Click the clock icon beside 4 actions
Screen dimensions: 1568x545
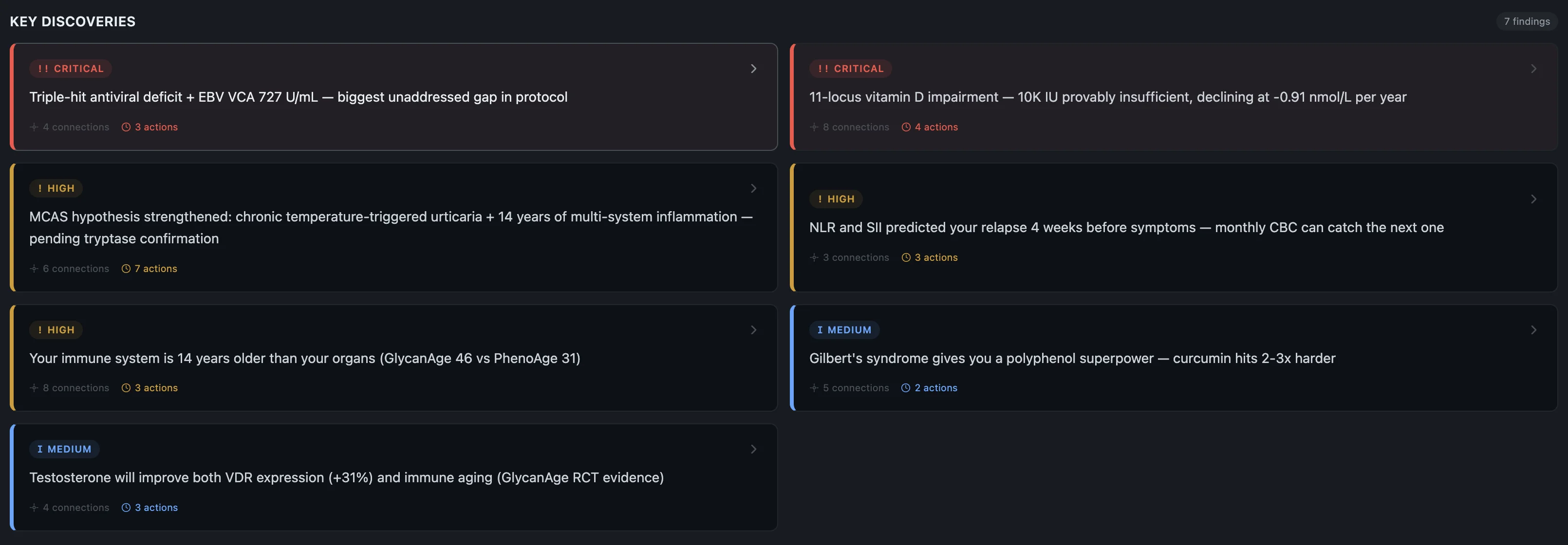[x=906, y=127]
